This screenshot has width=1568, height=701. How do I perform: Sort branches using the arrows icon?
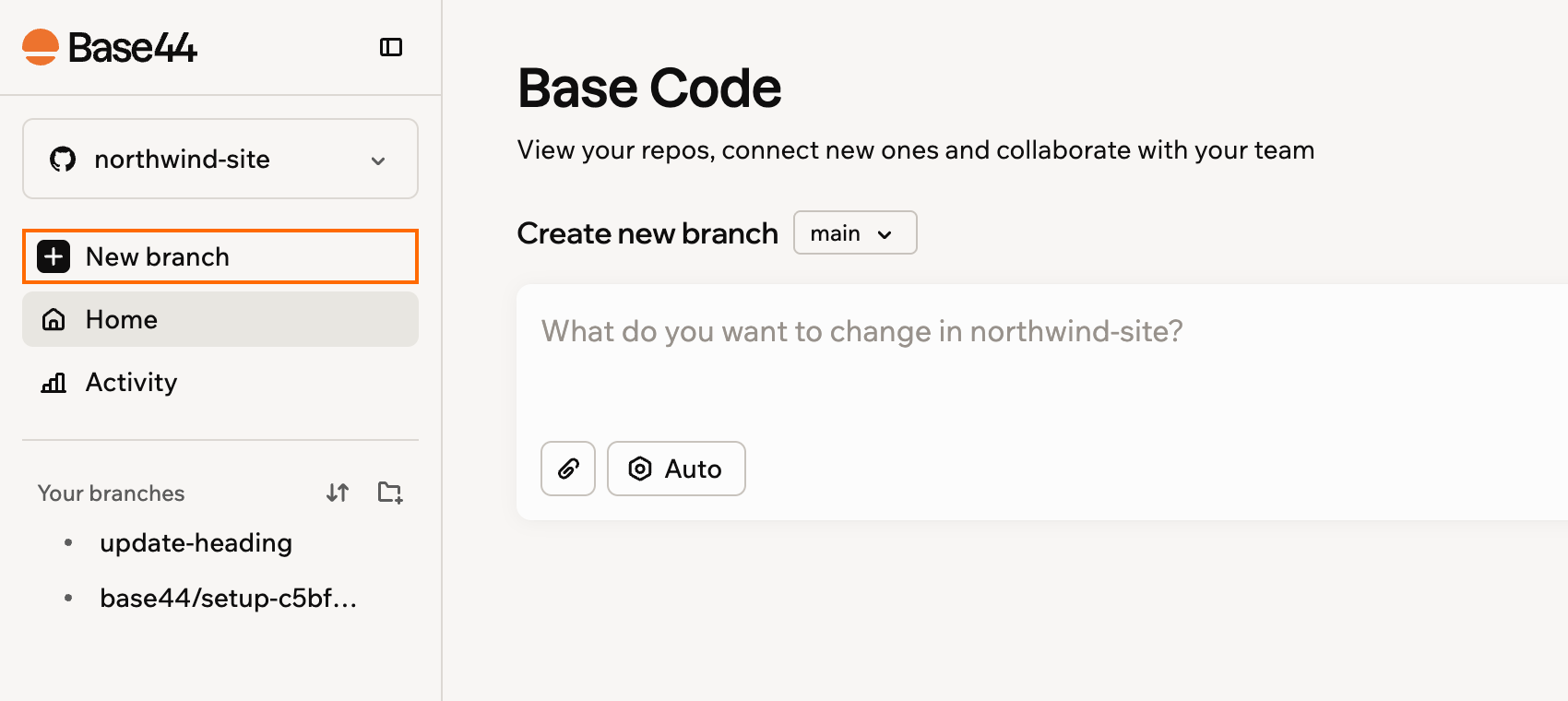pos(338,493)
